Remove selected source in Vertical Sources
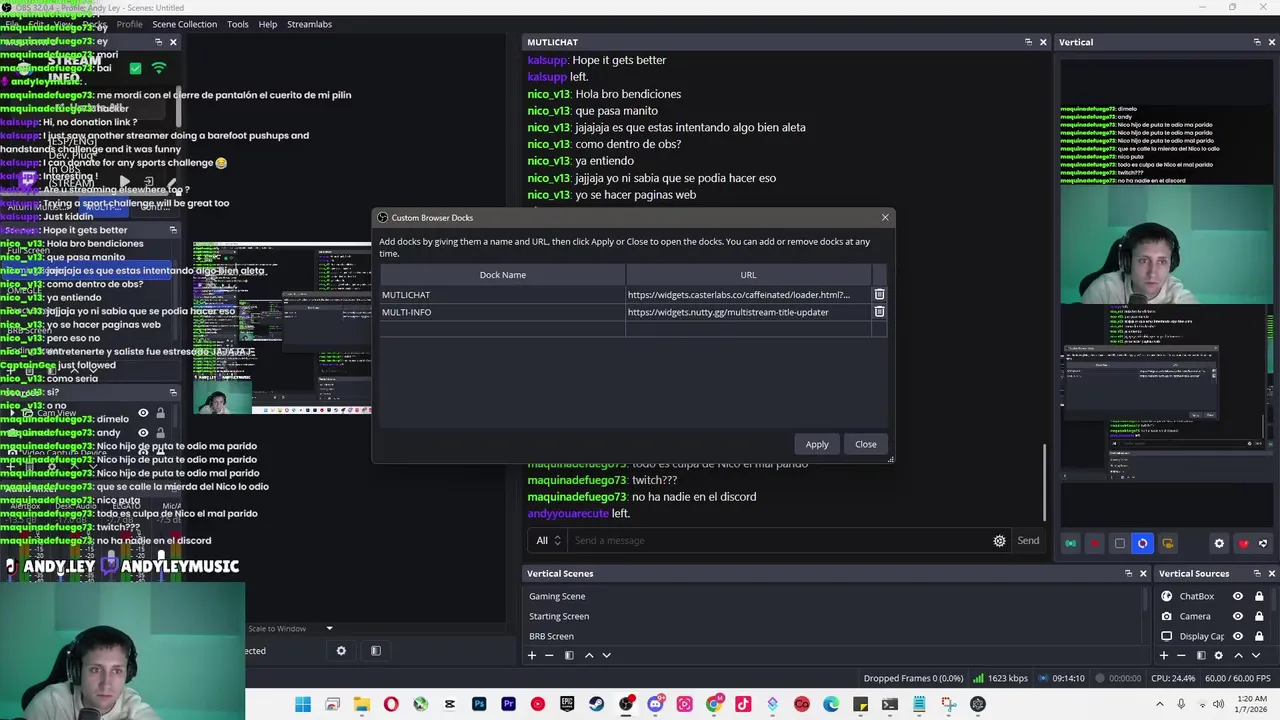The width and height of the screenshot is (1280, 720). click(x=1181, y=656)
